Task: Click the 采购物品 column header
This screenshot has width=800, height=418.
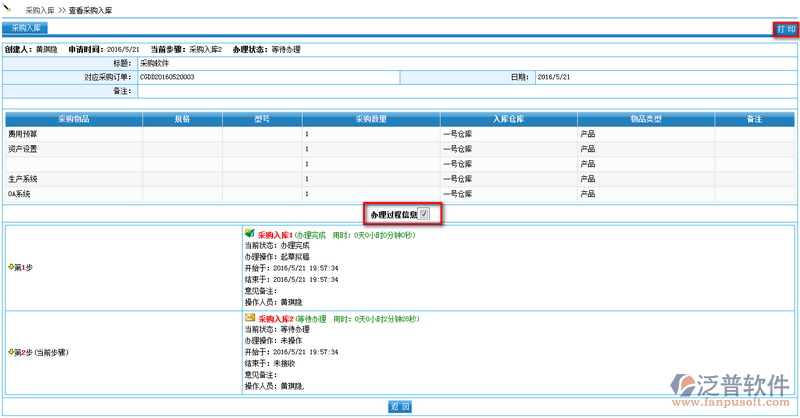Action: tap(73, 118)
